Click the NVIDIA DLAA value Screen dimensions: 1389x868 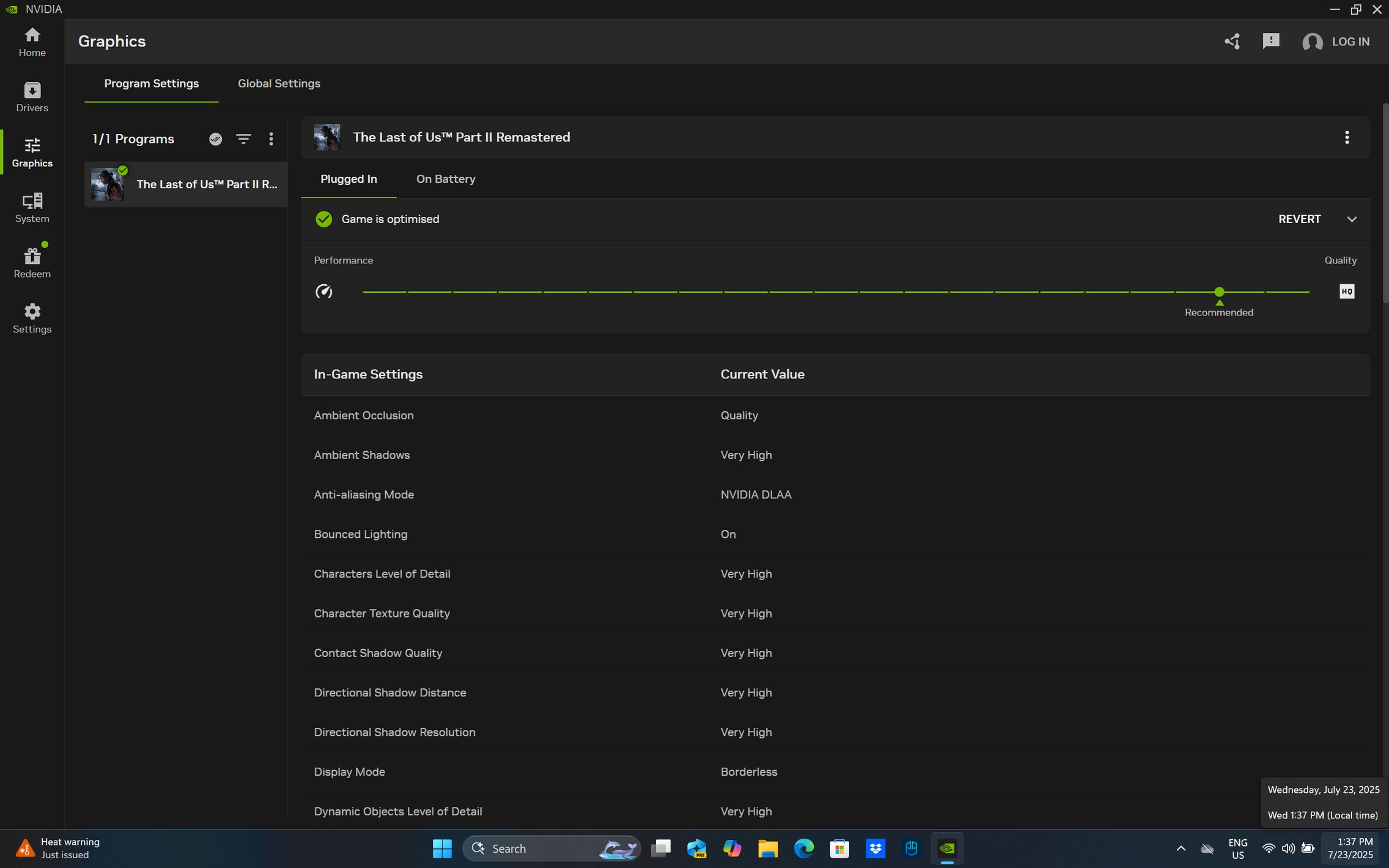tap(756, 495)
